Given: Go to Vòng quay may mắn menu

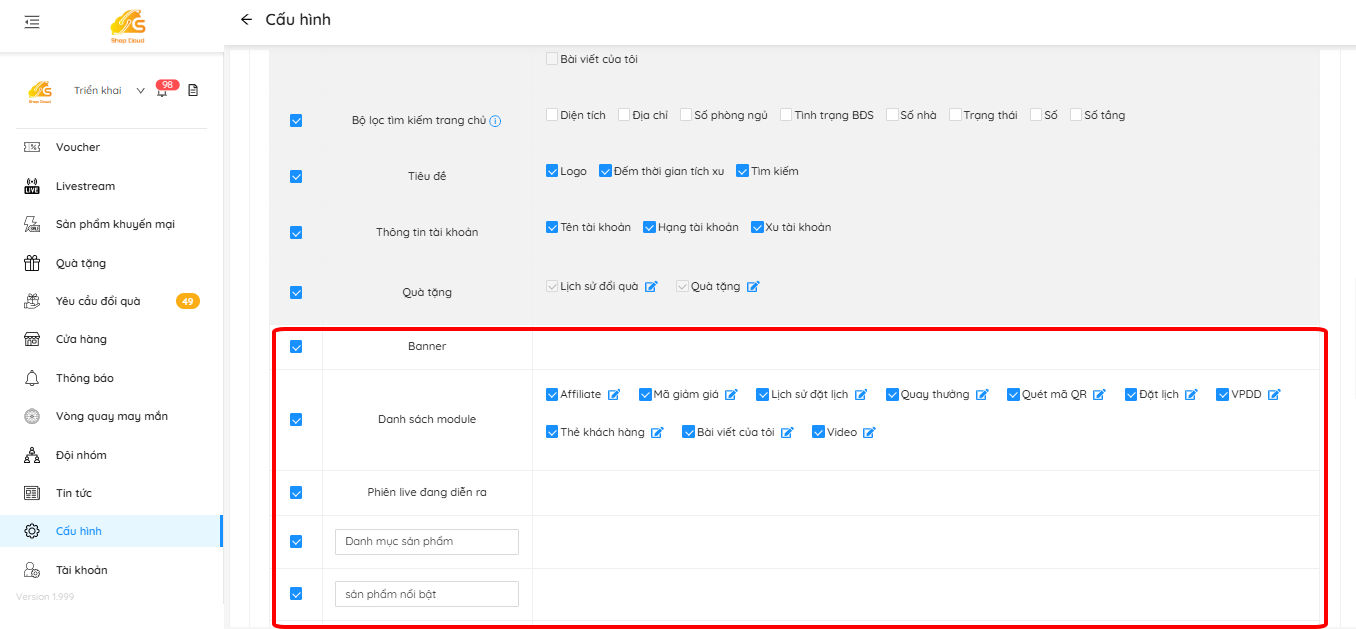Looking at the screenshot, I should pyautogui.click(x=111, y=416).
